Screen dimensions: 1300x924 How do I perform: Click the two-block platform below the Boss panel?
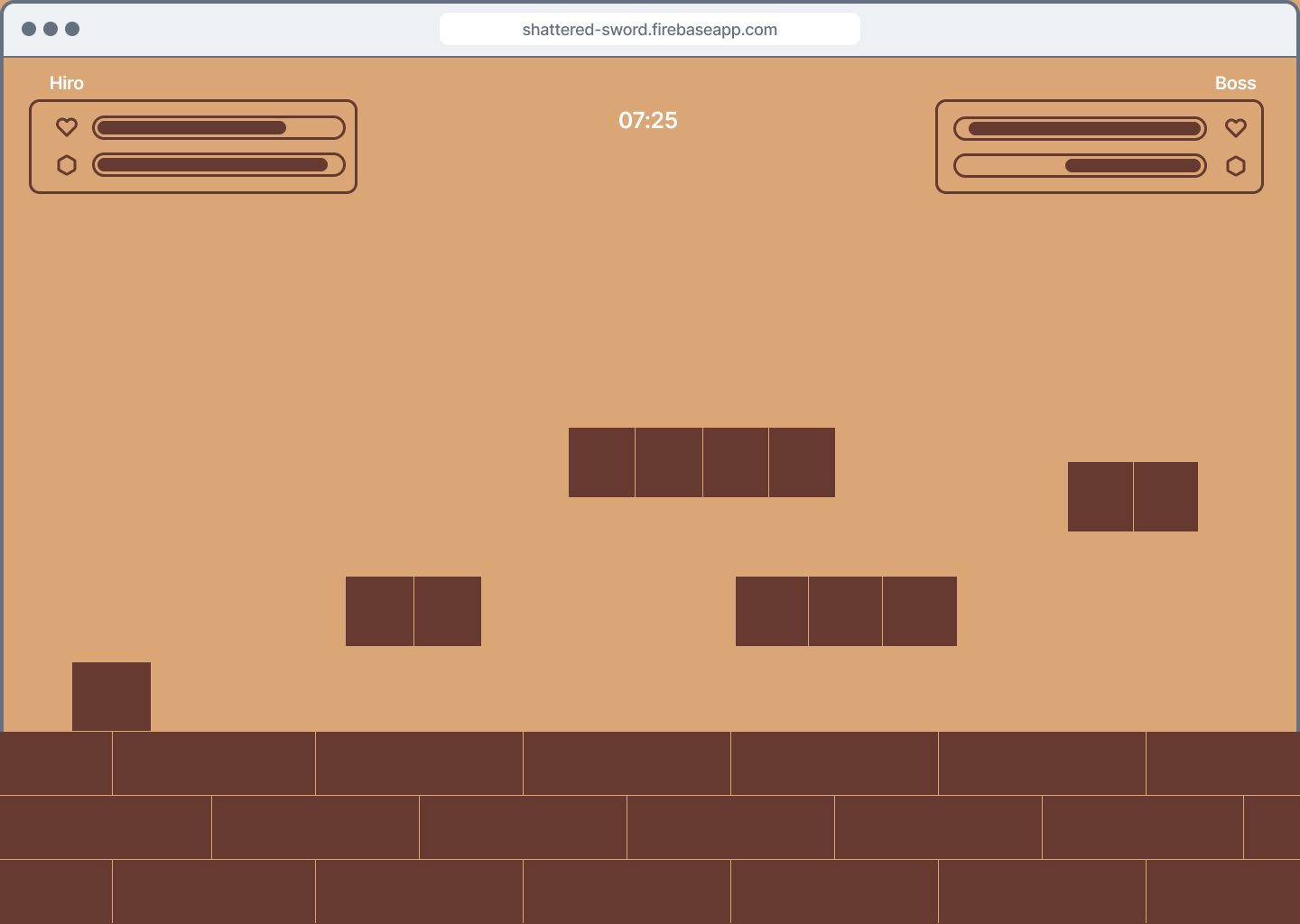coord(1132,496)
